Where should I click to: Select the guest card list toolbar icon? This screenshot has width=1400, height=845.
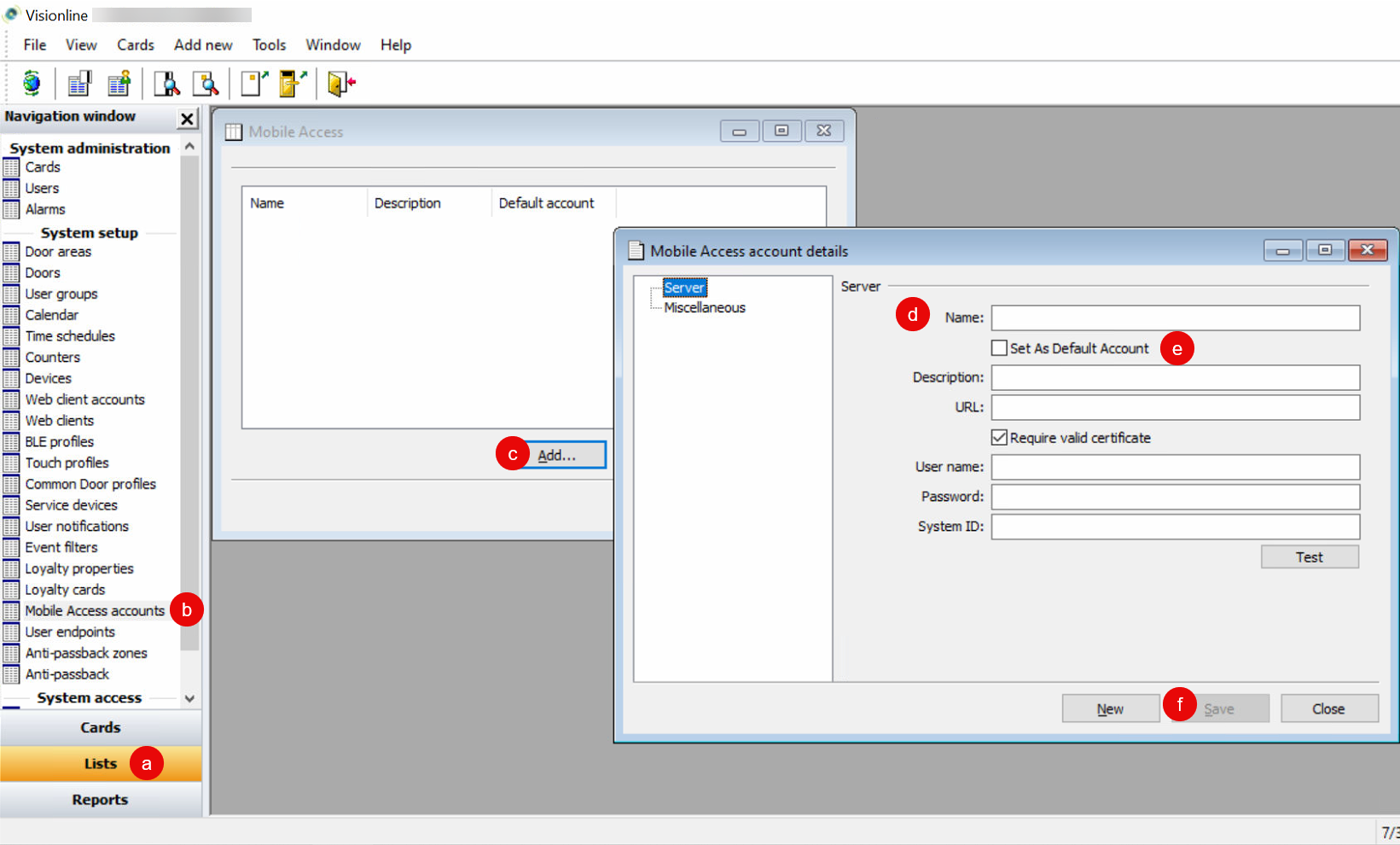pyautogui.click(x=119, y=83)
